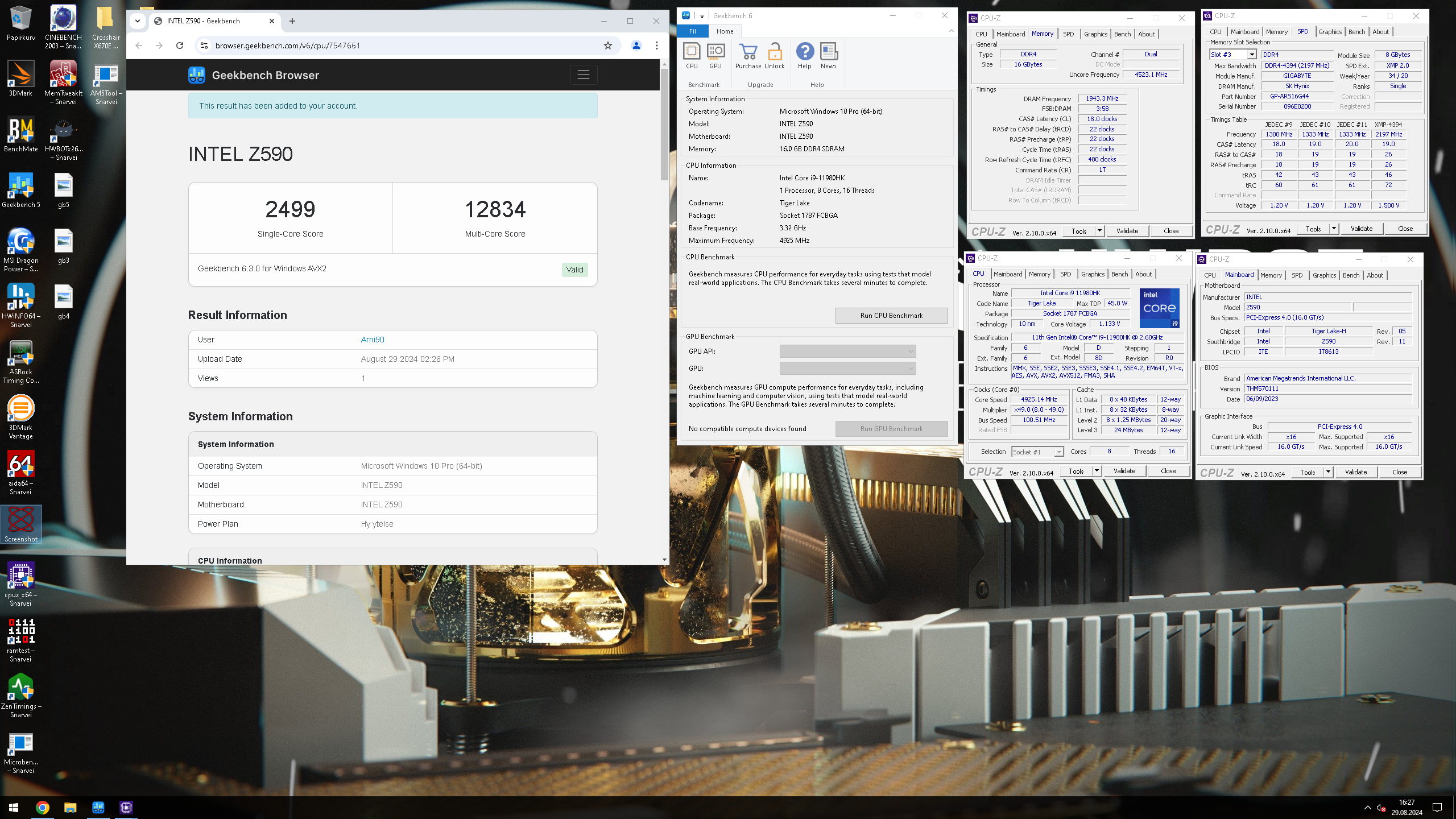Open the 3DMark desktop shortcut

point(20,78)
